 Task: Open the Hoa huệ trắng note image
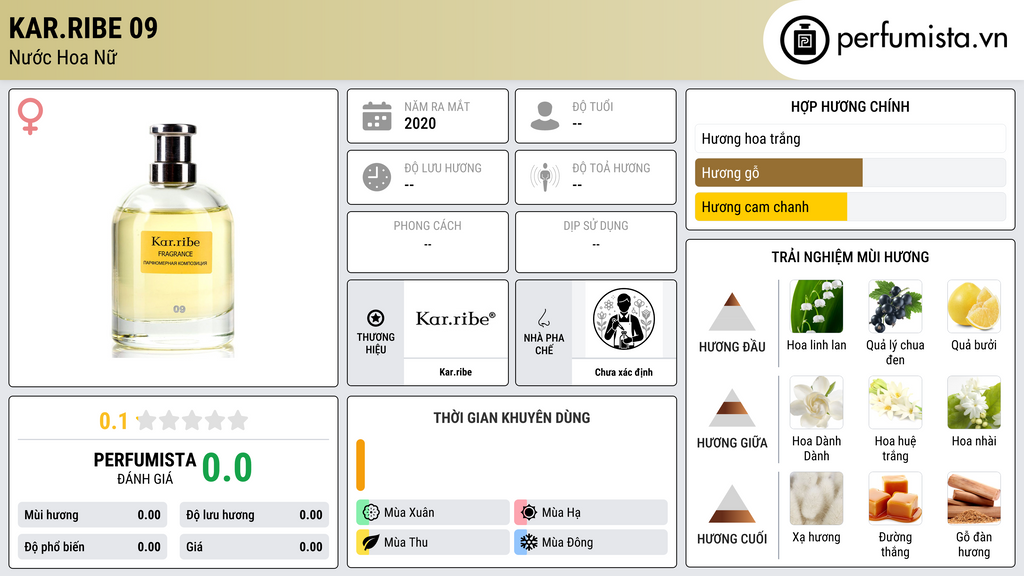pyautogui.click(x=895, y=402)
